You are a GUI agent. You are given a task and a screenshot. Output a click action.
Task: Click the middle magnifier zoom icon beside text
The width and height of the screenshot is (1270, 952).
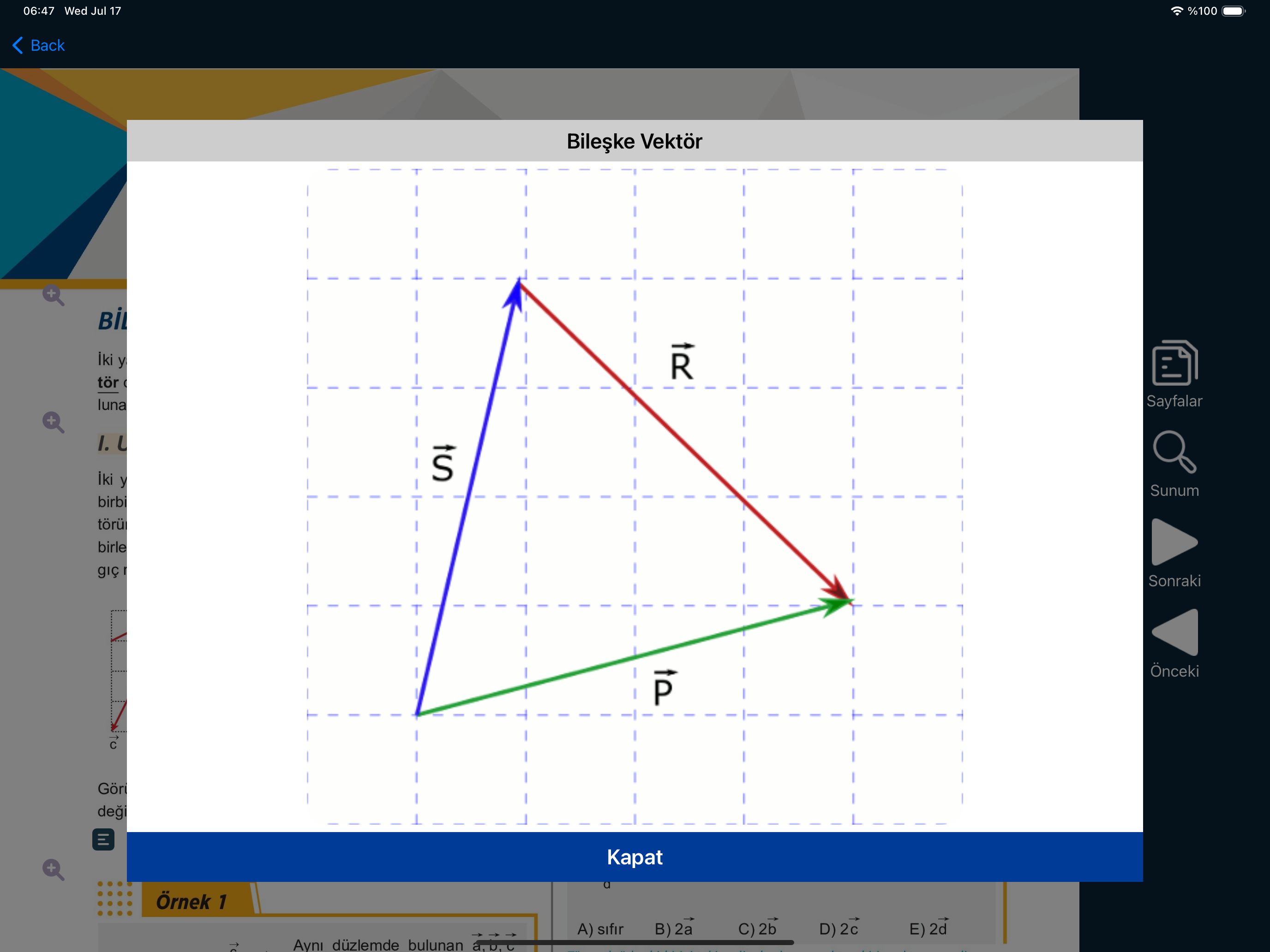[x=53, y=422]
